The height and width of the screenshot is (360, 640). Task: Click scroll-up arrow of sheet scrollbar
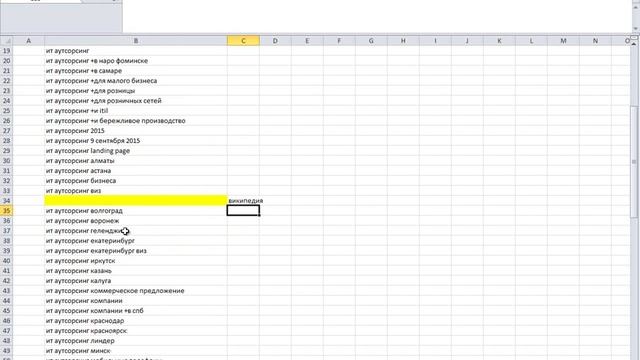(x=634, y=43)
